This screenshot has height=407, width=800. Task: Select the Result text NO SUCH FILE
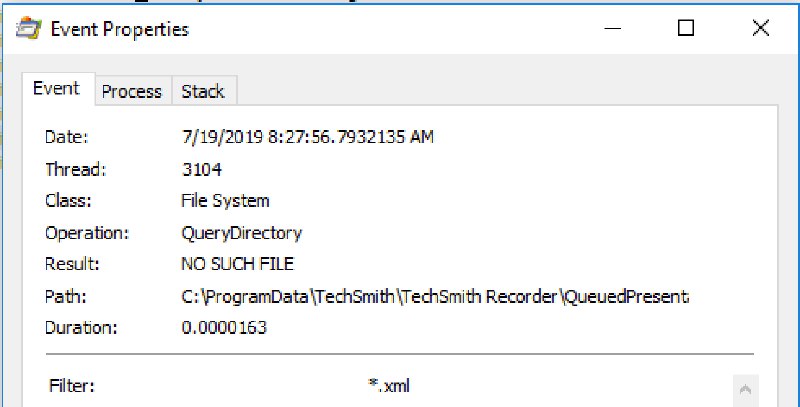click(x=237, y=264)
